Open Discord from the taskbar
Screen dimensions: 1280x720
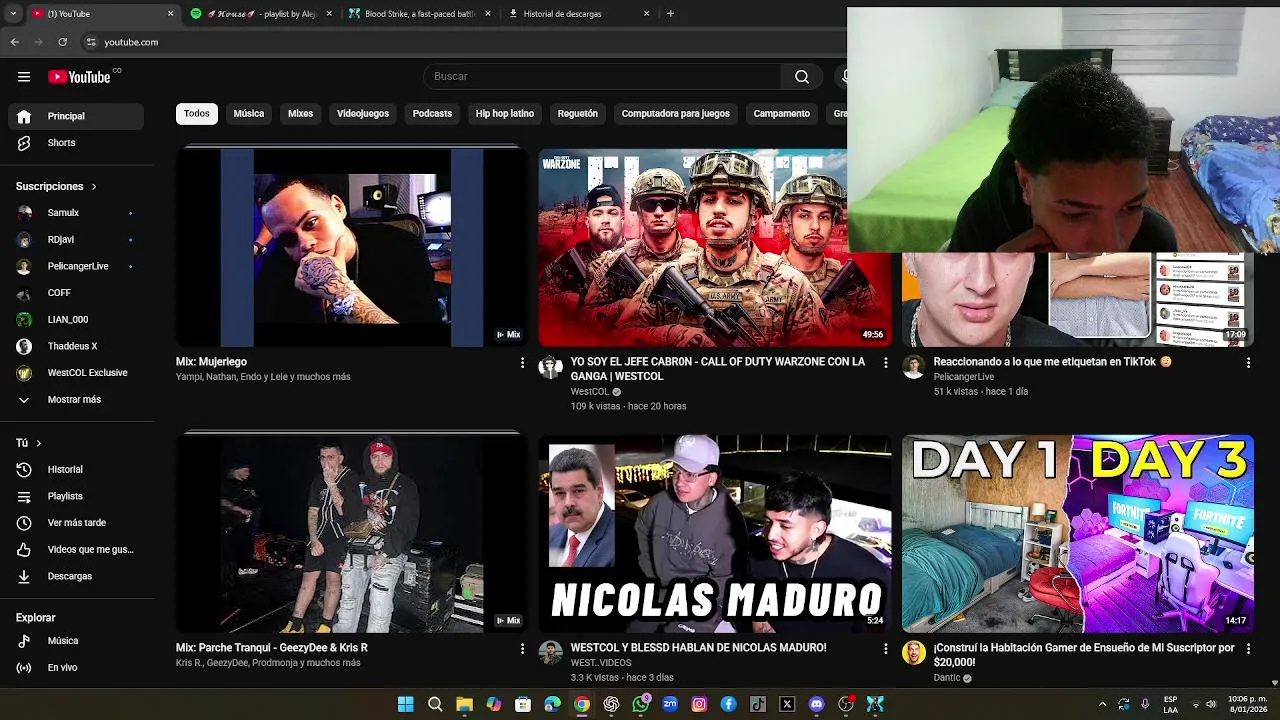(816, 704)
